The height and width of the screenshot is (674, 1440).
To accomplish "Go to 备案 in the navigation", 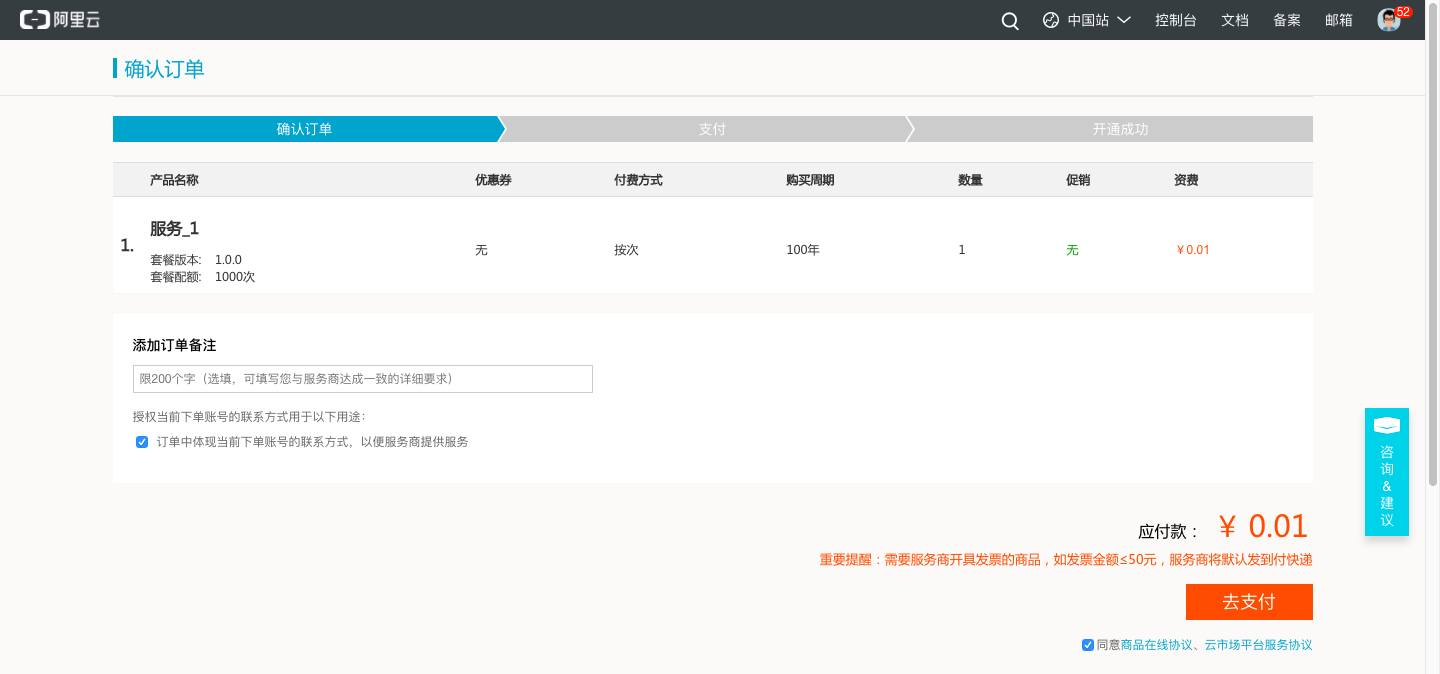I will point(1287,20).
